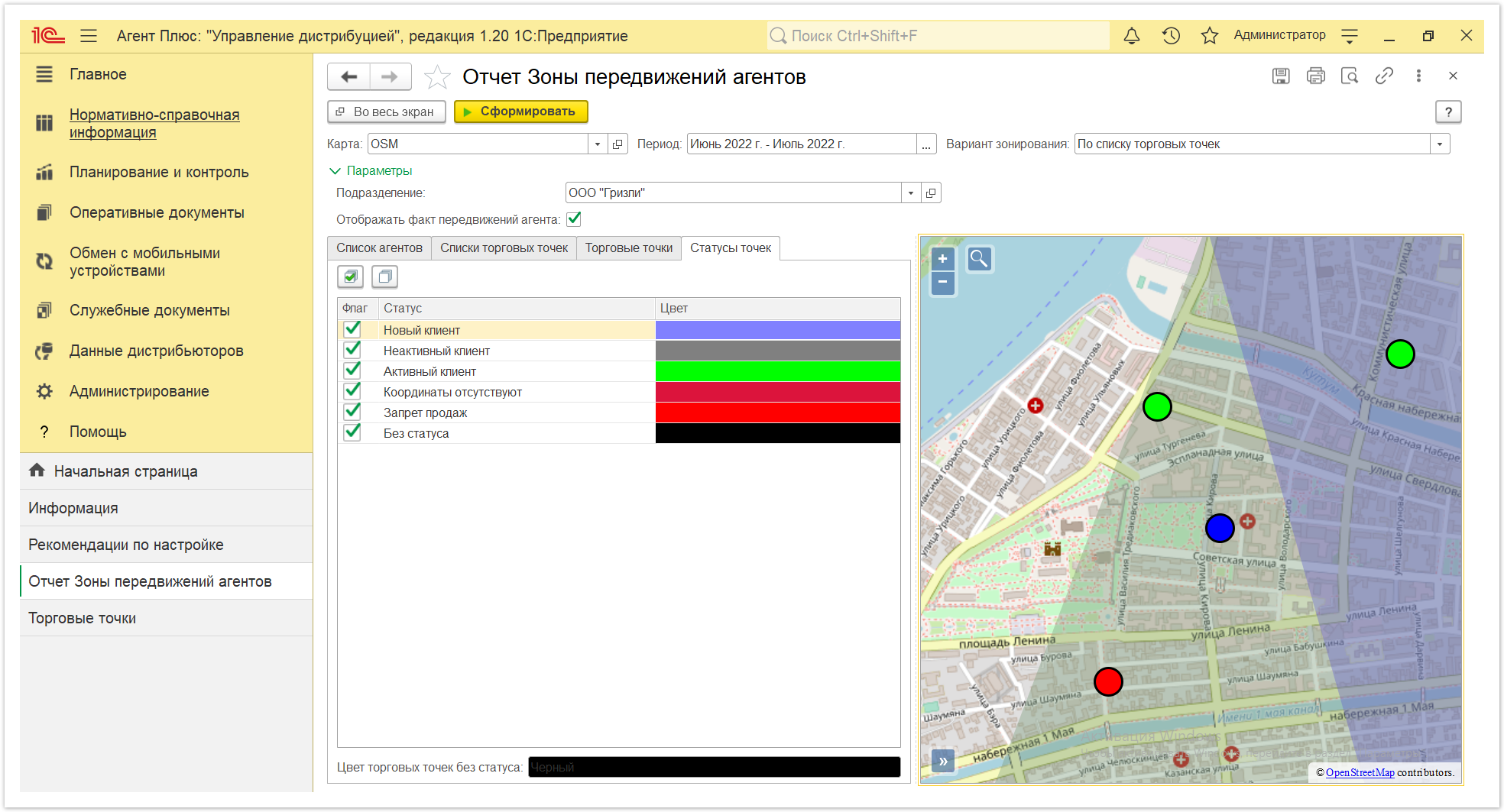Image resolution: width=1504 pixels, height=812 pixels.
Task: Click the red point marker on map
Action: coord(1108,681)
